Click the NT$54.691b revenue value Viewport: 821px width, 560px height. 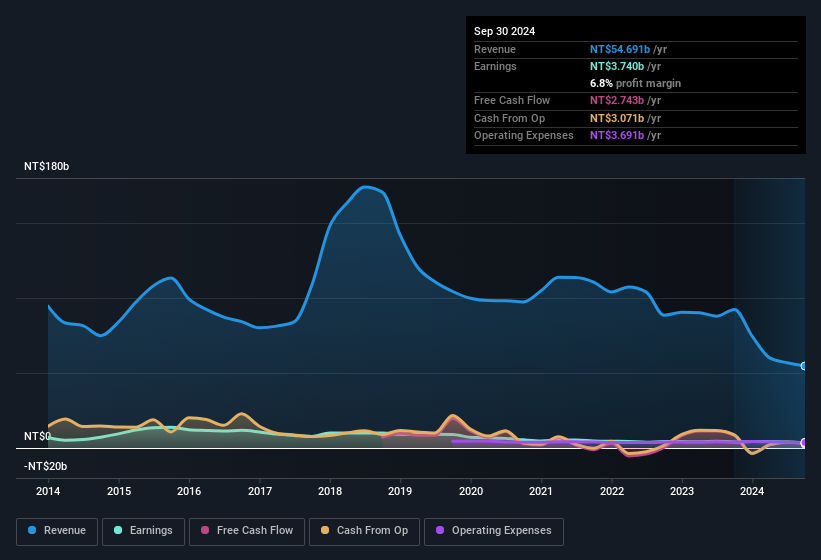coord(620,49)
